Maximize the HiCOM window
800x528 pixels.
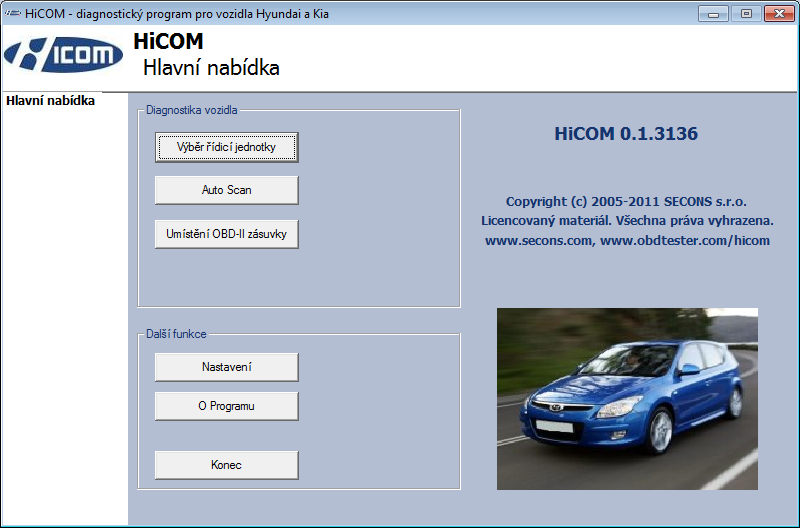coord(746,14)
